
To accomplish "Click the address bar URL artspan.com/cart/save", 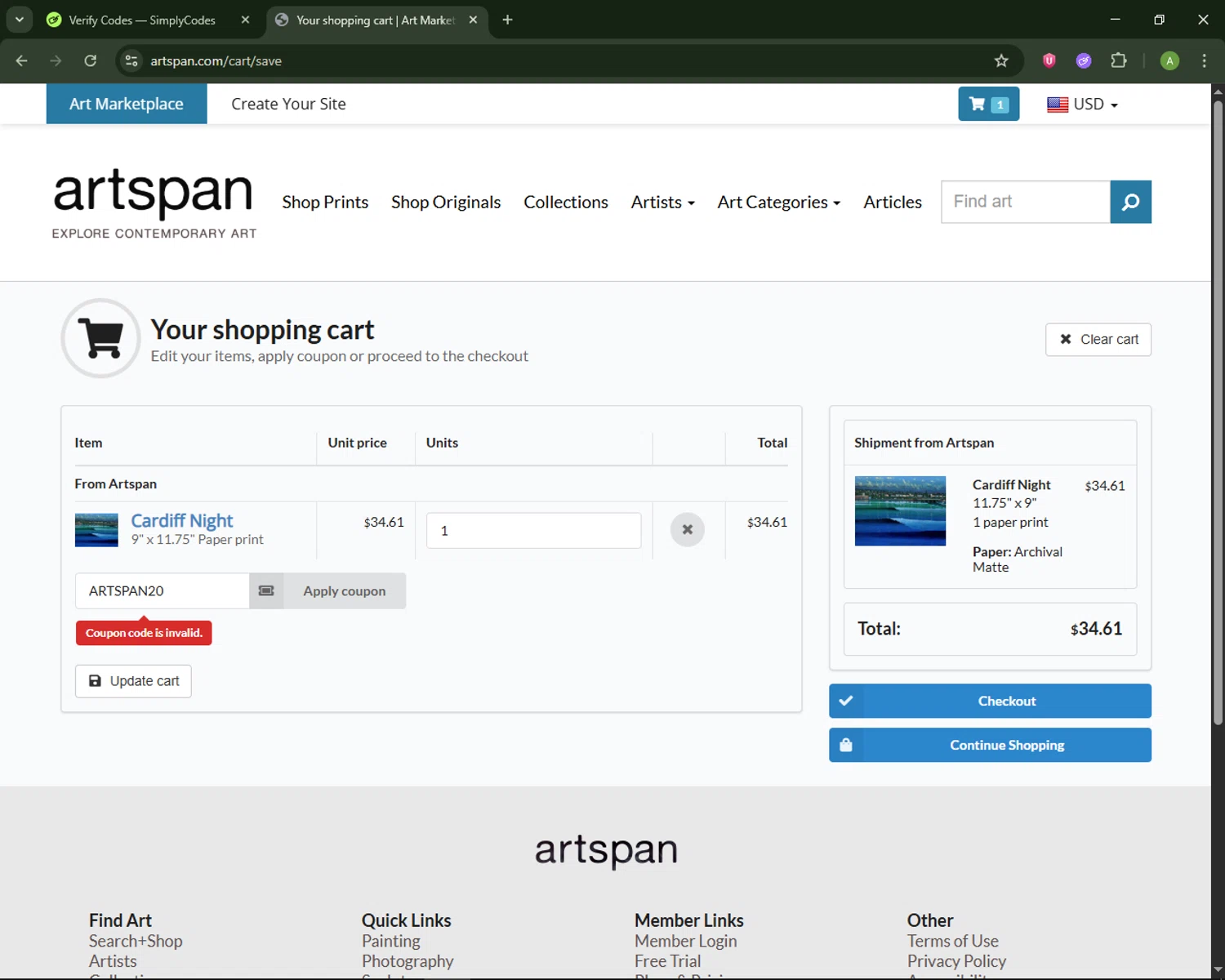I will [216, 60].
